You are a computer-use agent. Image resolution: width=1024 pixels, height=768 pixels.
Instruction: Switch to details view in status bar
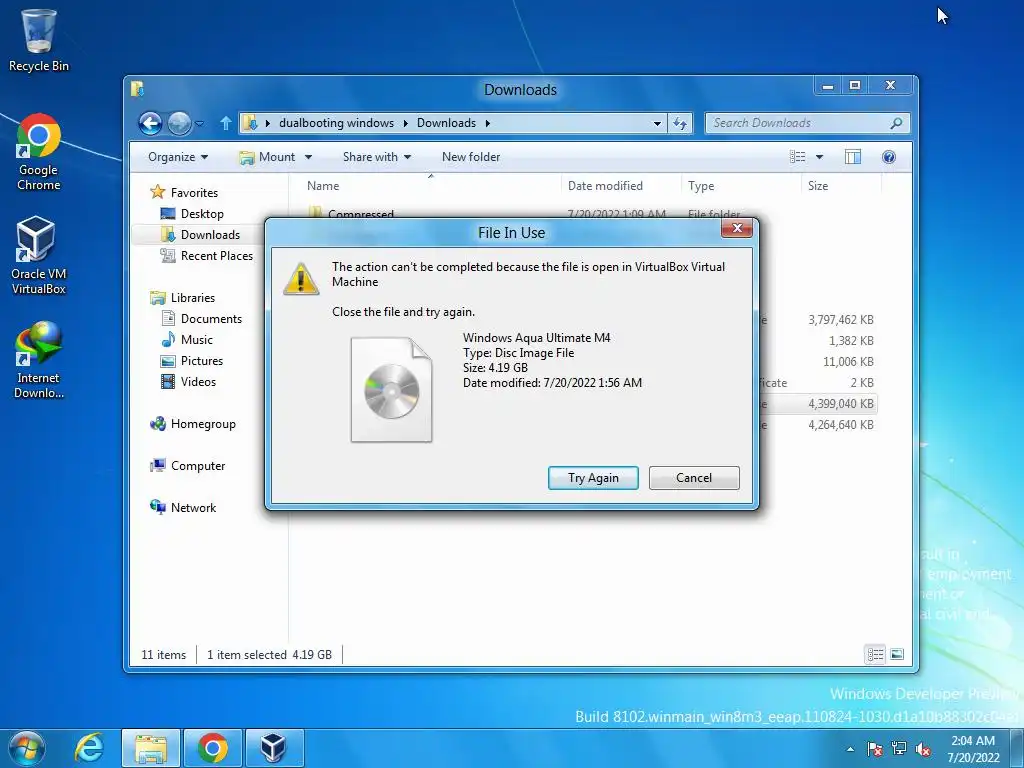(875, 654)
